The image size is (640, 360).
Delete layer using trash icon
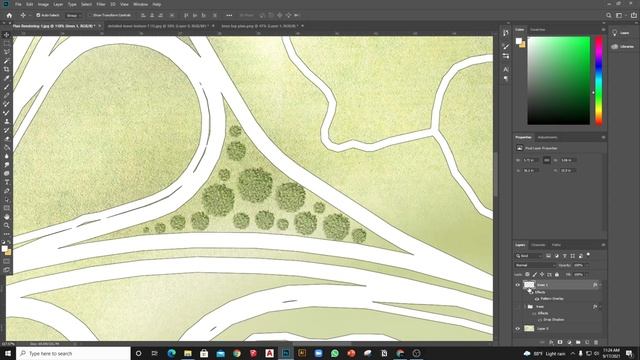[x=596, y=342]
